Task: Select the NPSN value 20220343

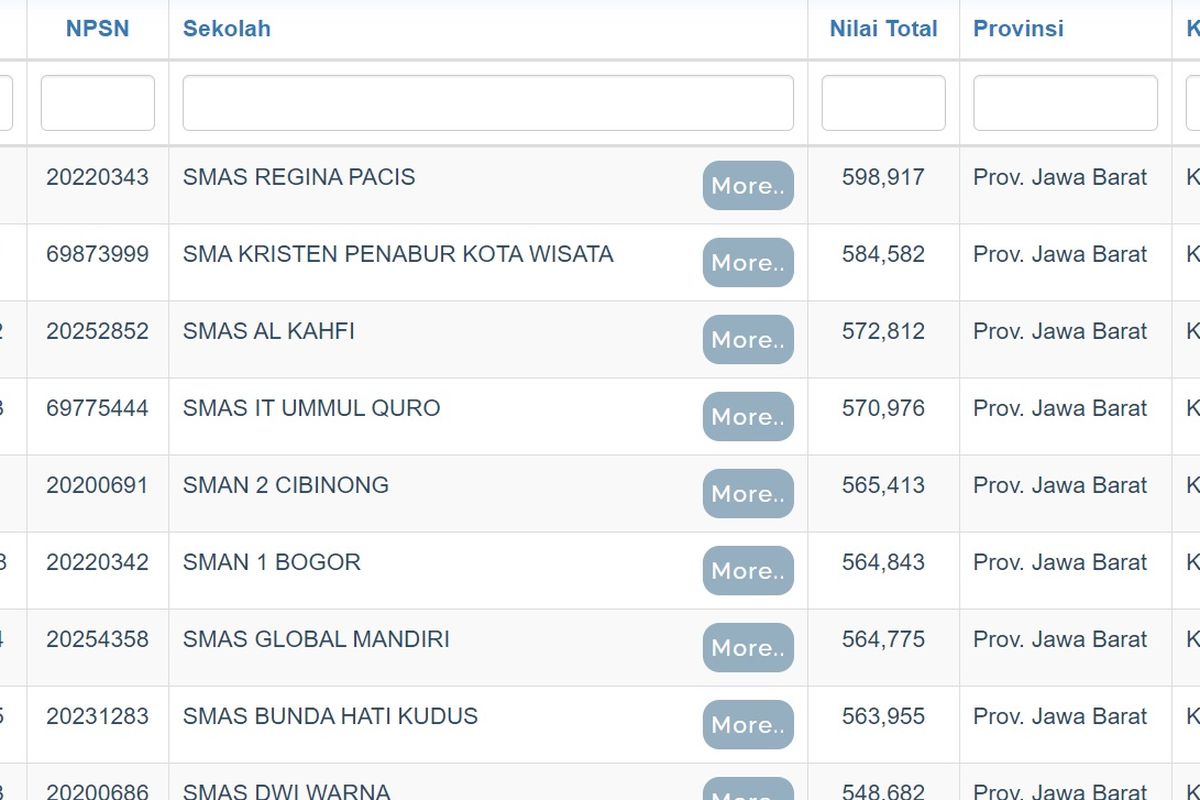Action: [97, 177]
